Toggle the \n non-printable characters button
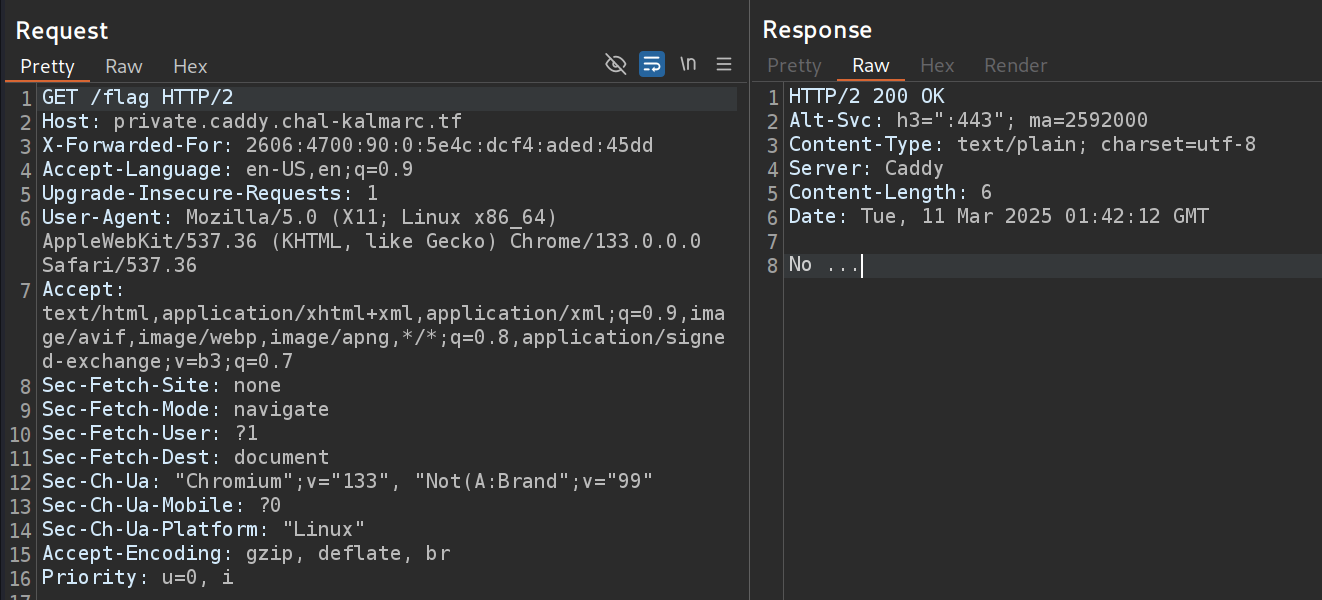This screenshot has width=1322, height=600. (688, 64)
